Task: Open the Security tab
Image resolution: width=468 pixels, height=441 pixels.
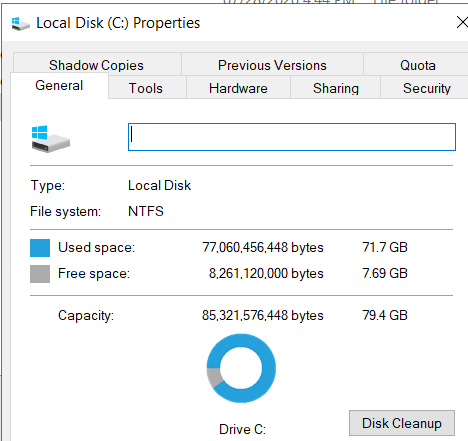Action: [426, 88]
